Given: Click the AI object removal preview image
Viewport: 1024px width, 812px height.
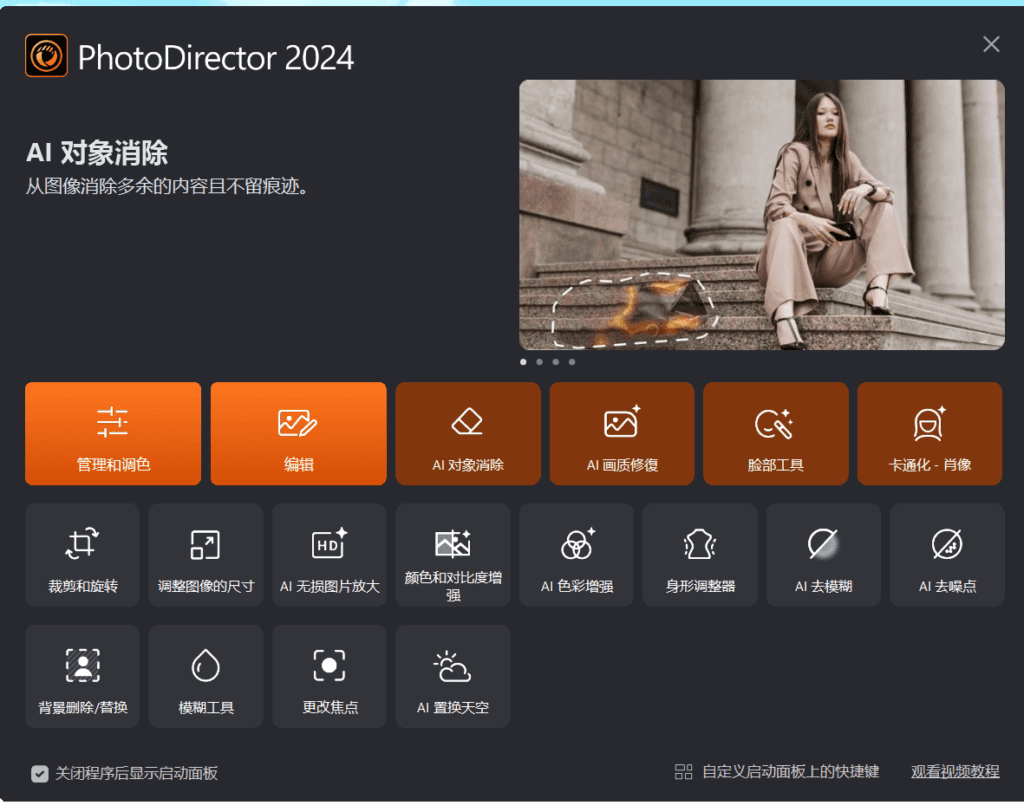Looking at the screenshot, I should (762, 215).
